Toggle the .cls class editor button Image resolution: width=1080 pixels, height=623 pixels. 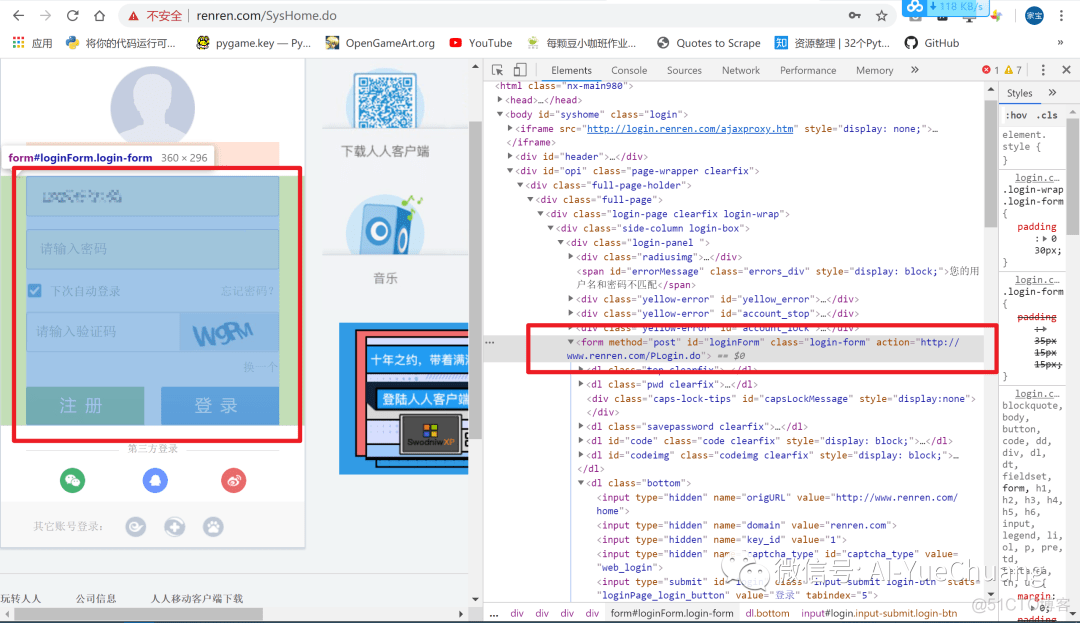coord(1047,115)
